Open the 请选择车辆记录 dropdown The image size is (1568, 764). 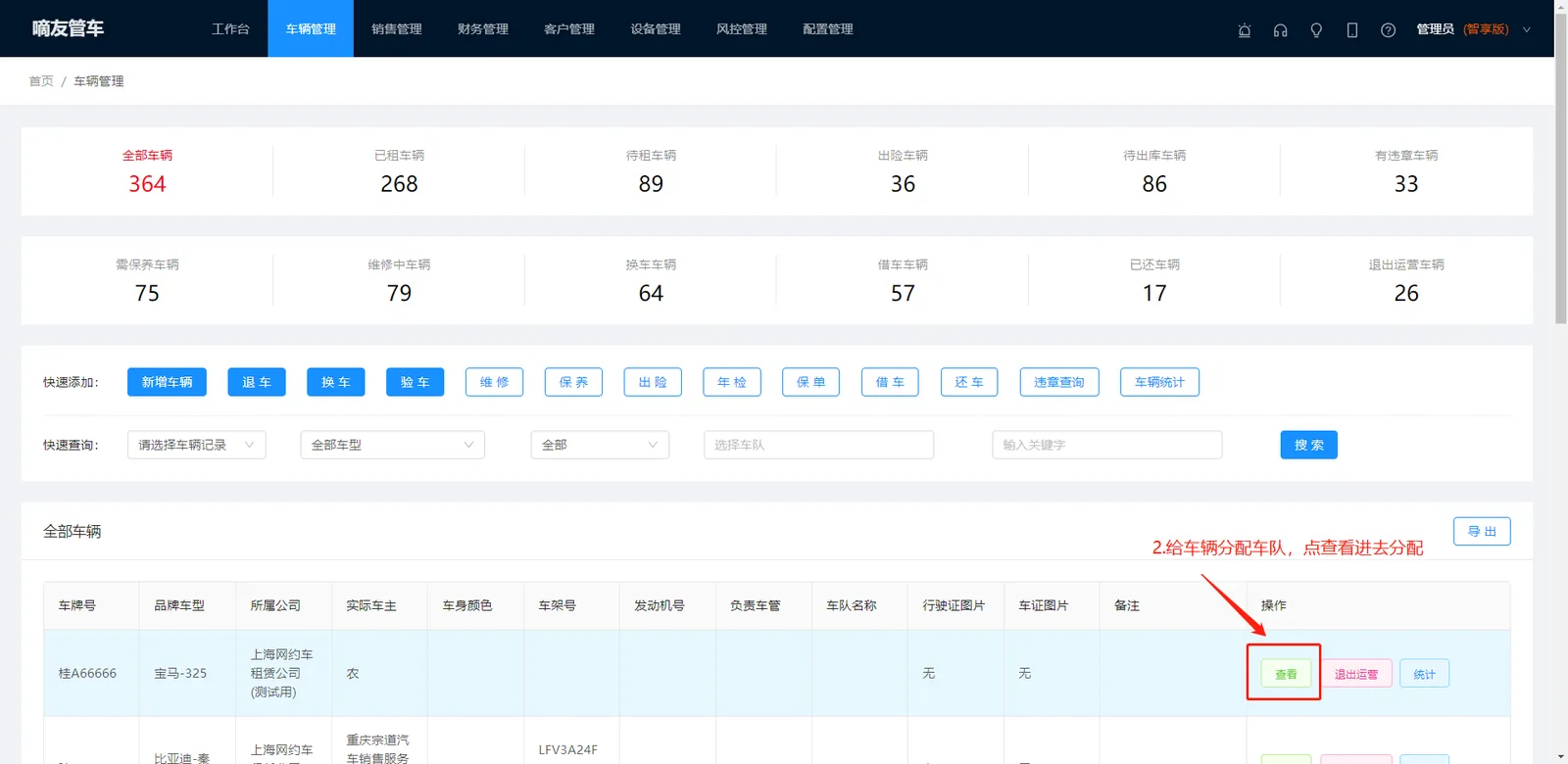click(197, 445)
